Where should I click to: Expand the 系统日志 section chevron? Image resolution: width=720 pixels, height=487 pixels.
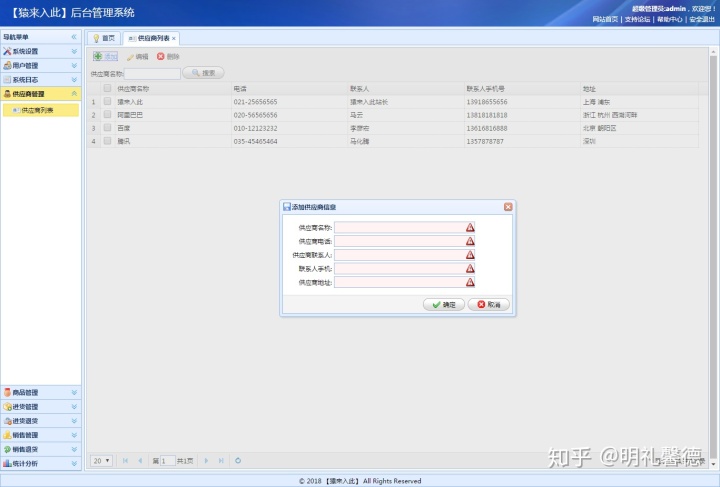click(x=74, y=79)
